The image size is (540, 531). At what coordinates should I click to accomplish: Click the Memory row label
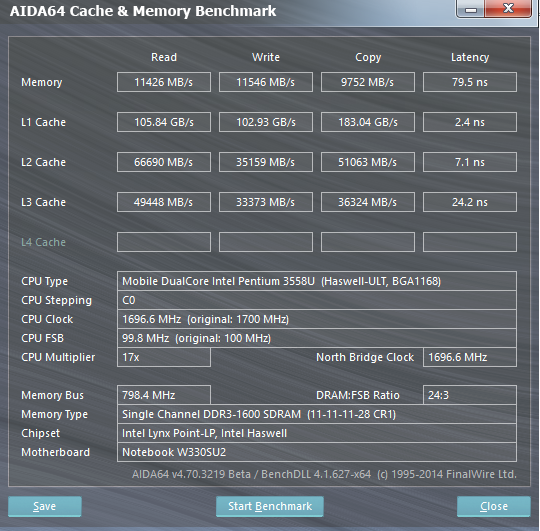[x=42, y=82]
